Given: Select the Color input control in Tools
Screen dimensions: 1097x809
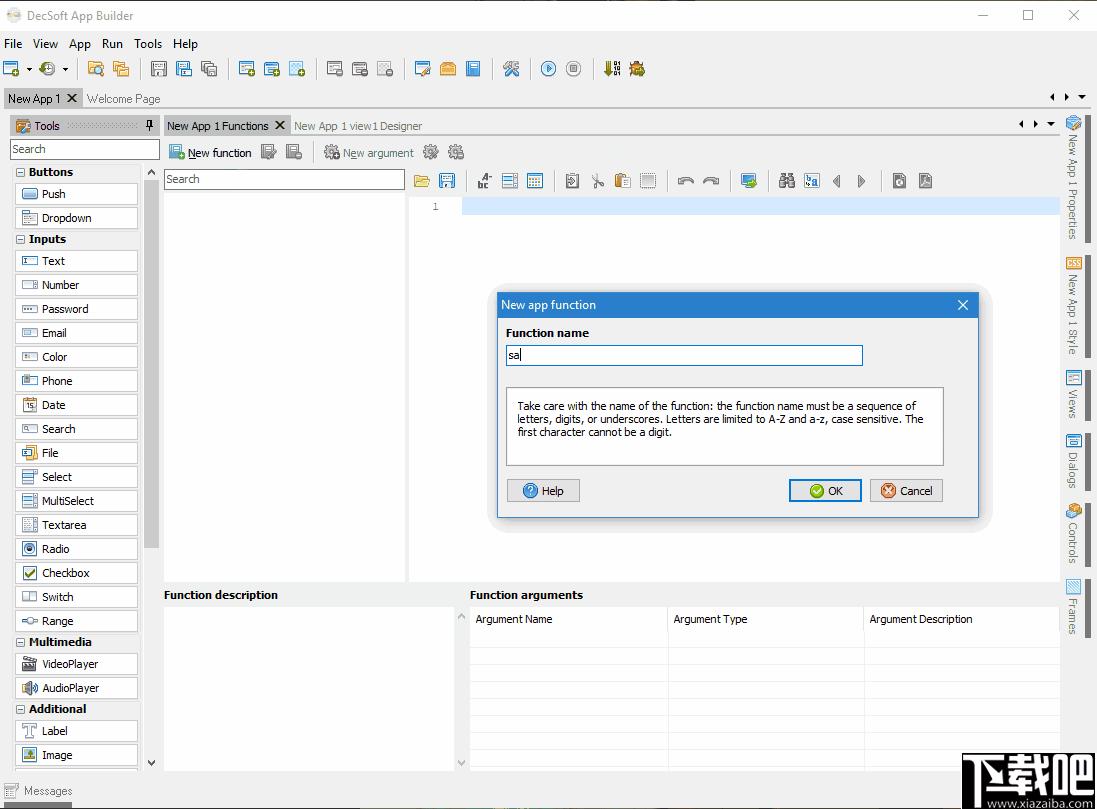Looking at the screenshot, I should tap(76, 357).
